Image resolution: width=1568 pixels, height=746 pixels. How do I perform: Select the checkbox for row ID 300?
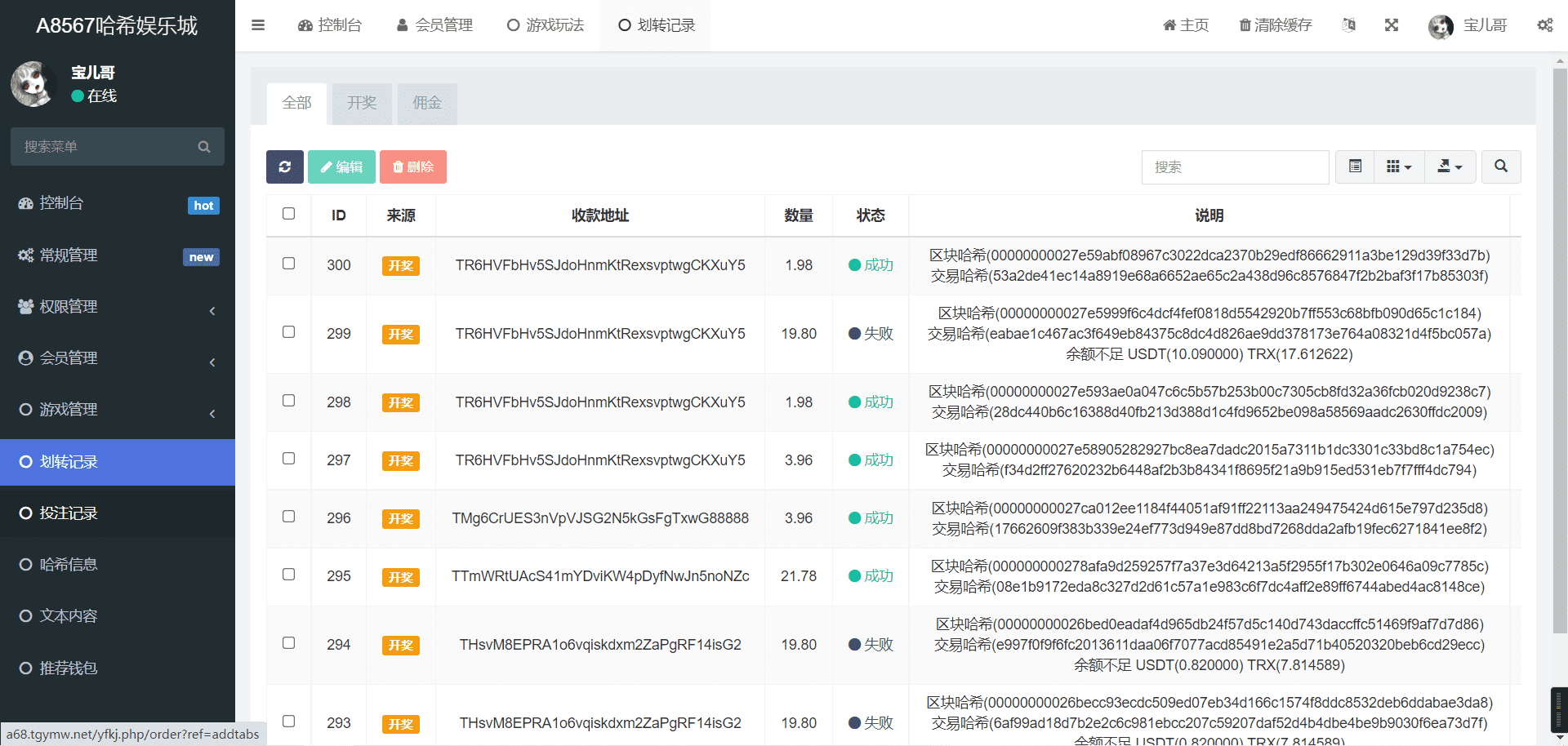(288, 264)
